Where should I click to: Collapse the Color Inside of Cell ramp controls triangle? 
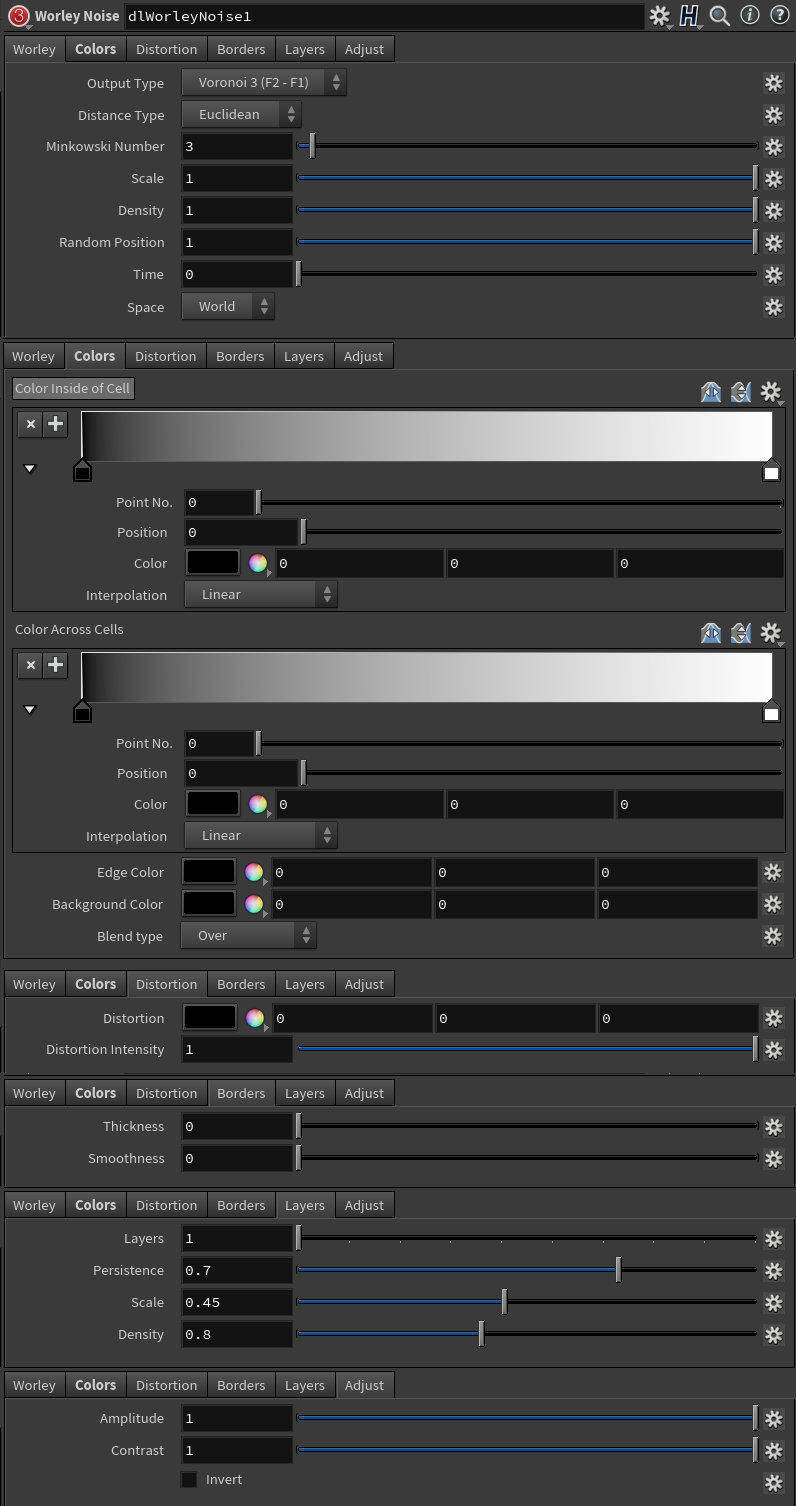point(30,468)
